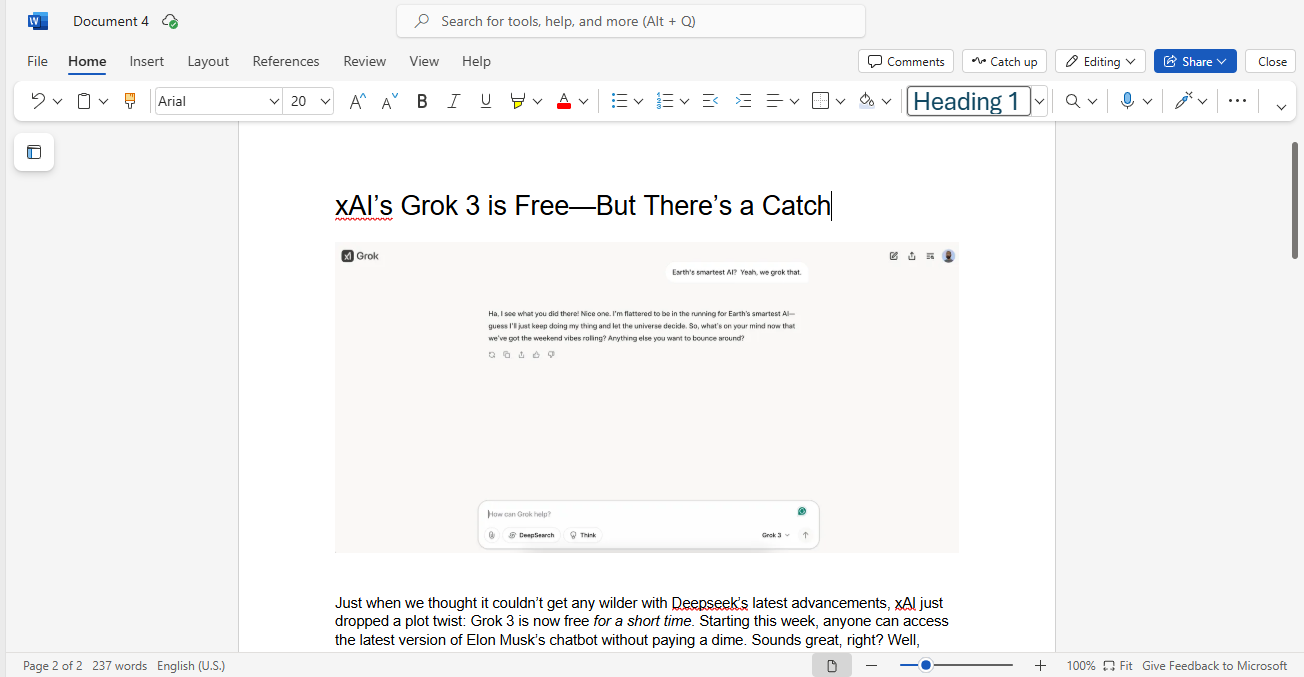Click the paragraph alignment icon
The height and width of the screenshot is (677, 1304).
click(774, 101)
